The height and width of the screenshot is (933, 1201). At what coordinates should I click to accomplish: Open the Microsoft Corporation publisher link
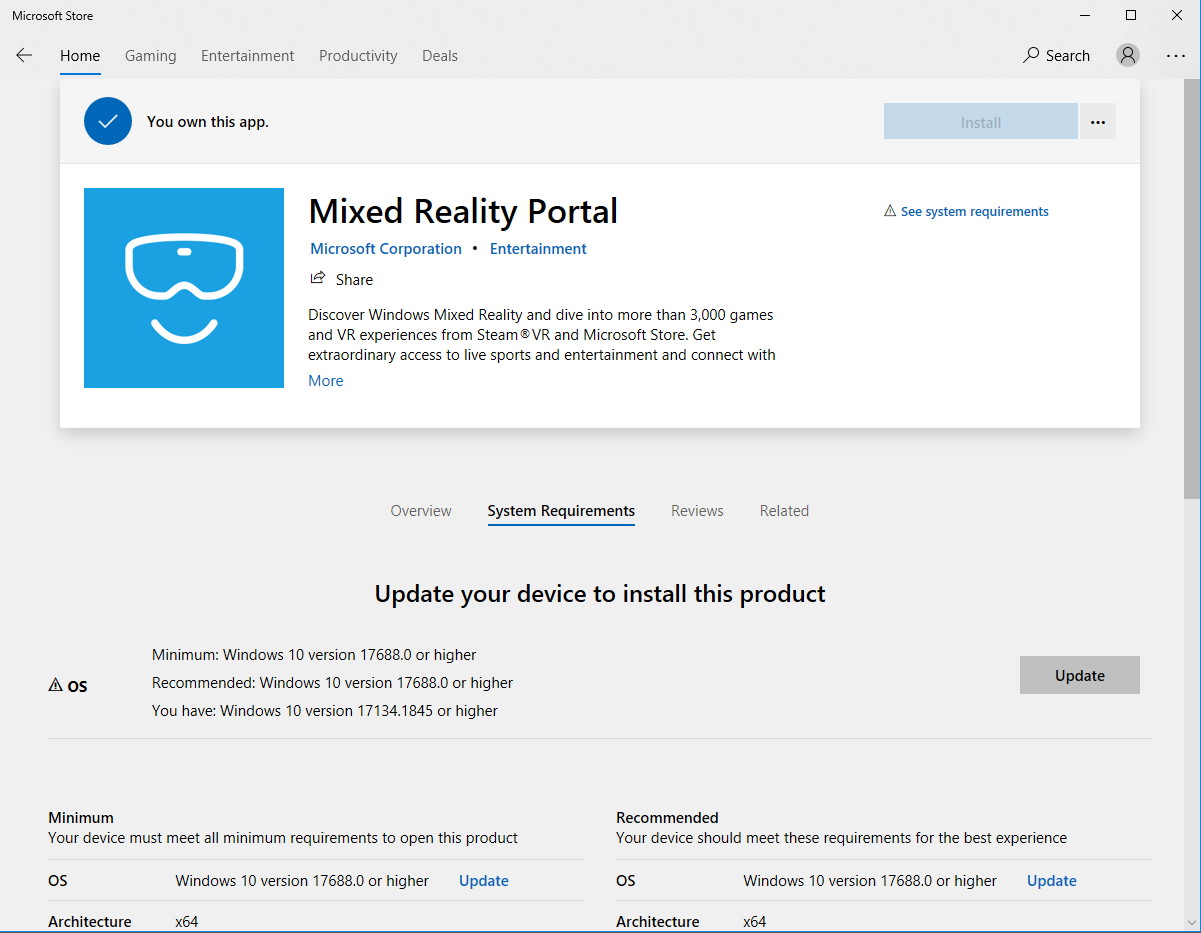[386, 249]
